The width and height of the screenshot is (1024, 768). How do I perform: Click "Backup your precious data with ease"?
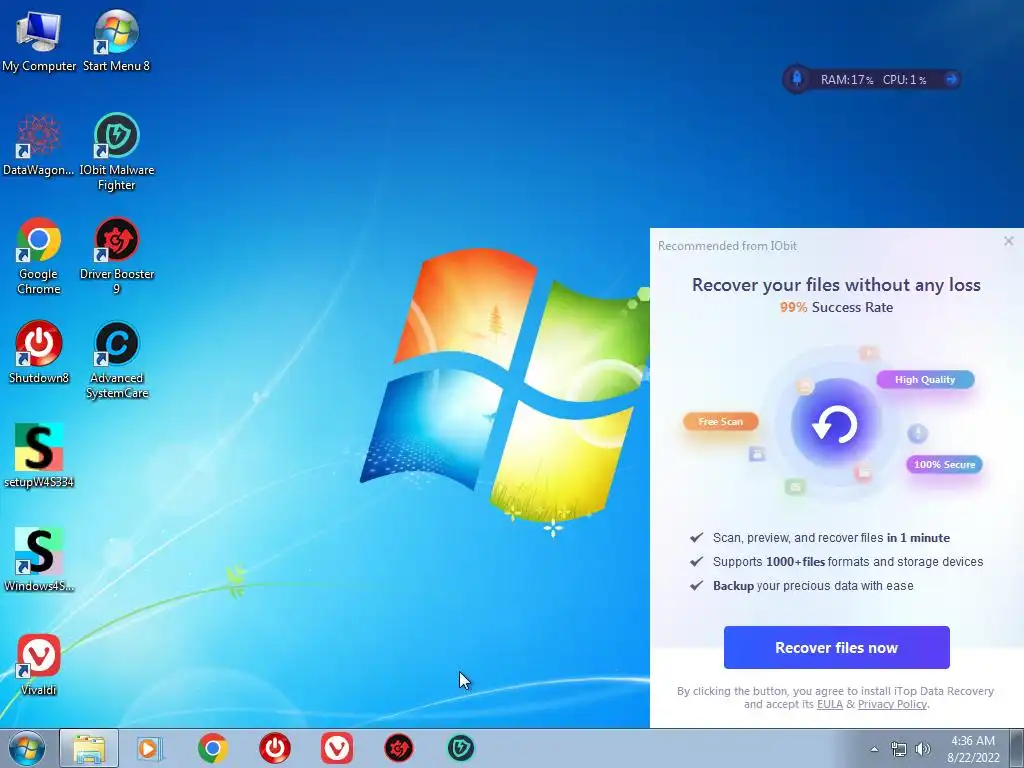[813, 586]
